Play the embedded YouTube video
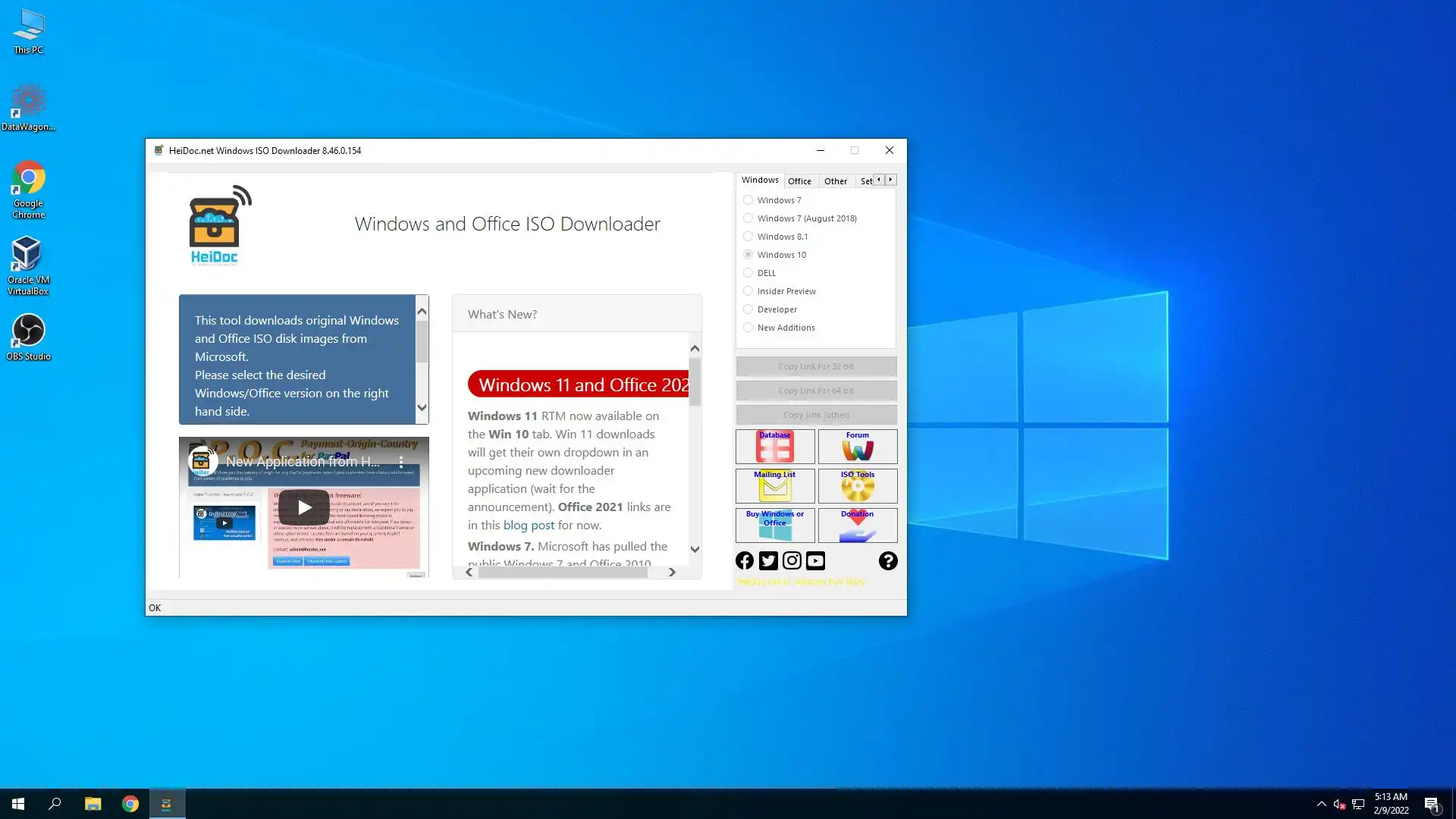Screen dimensions: 1456x819 pos(304,507)
